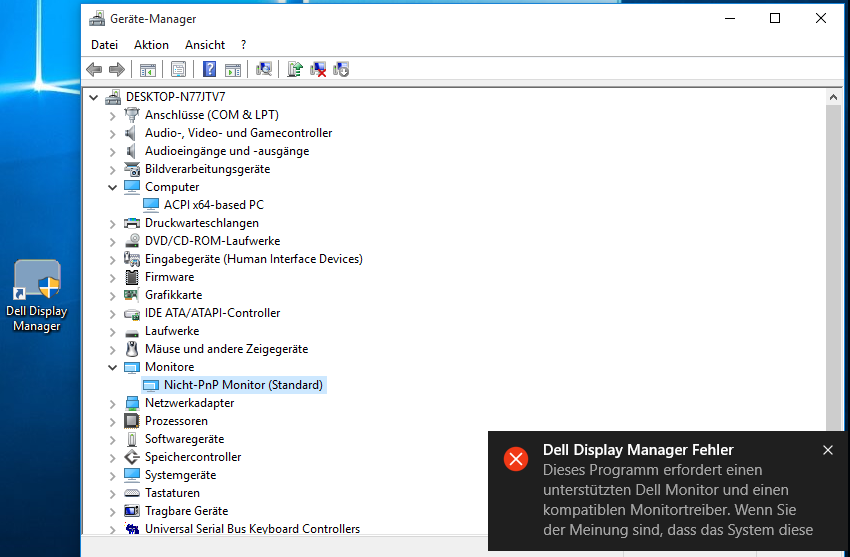Click the Geräte-Manager window title text
The height and width of the screenshot is (557, 850).
tap(153, 19)
